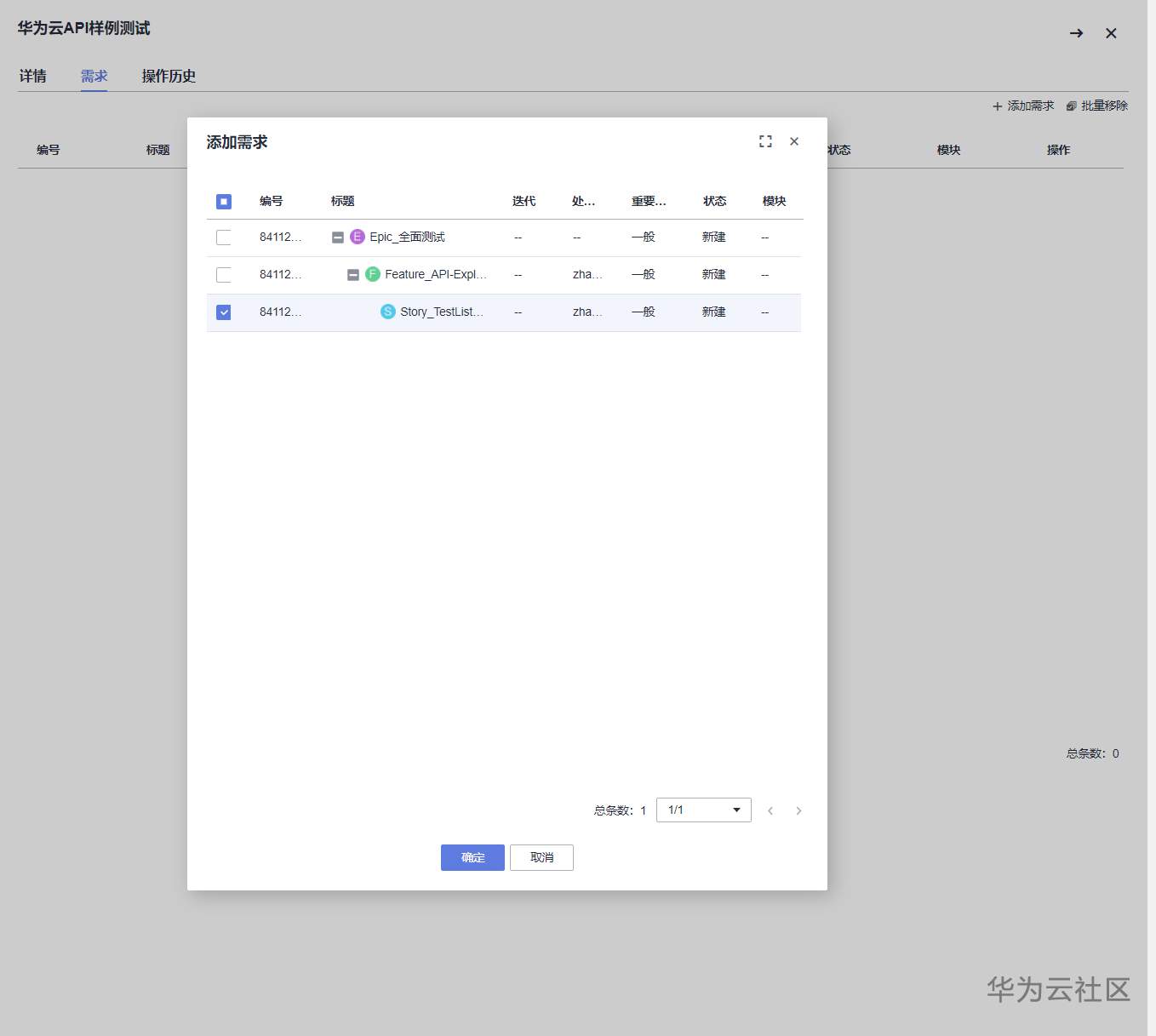Click the blue Story type icon
This screenshot has height=1036, width=1156.
(388, 312)
